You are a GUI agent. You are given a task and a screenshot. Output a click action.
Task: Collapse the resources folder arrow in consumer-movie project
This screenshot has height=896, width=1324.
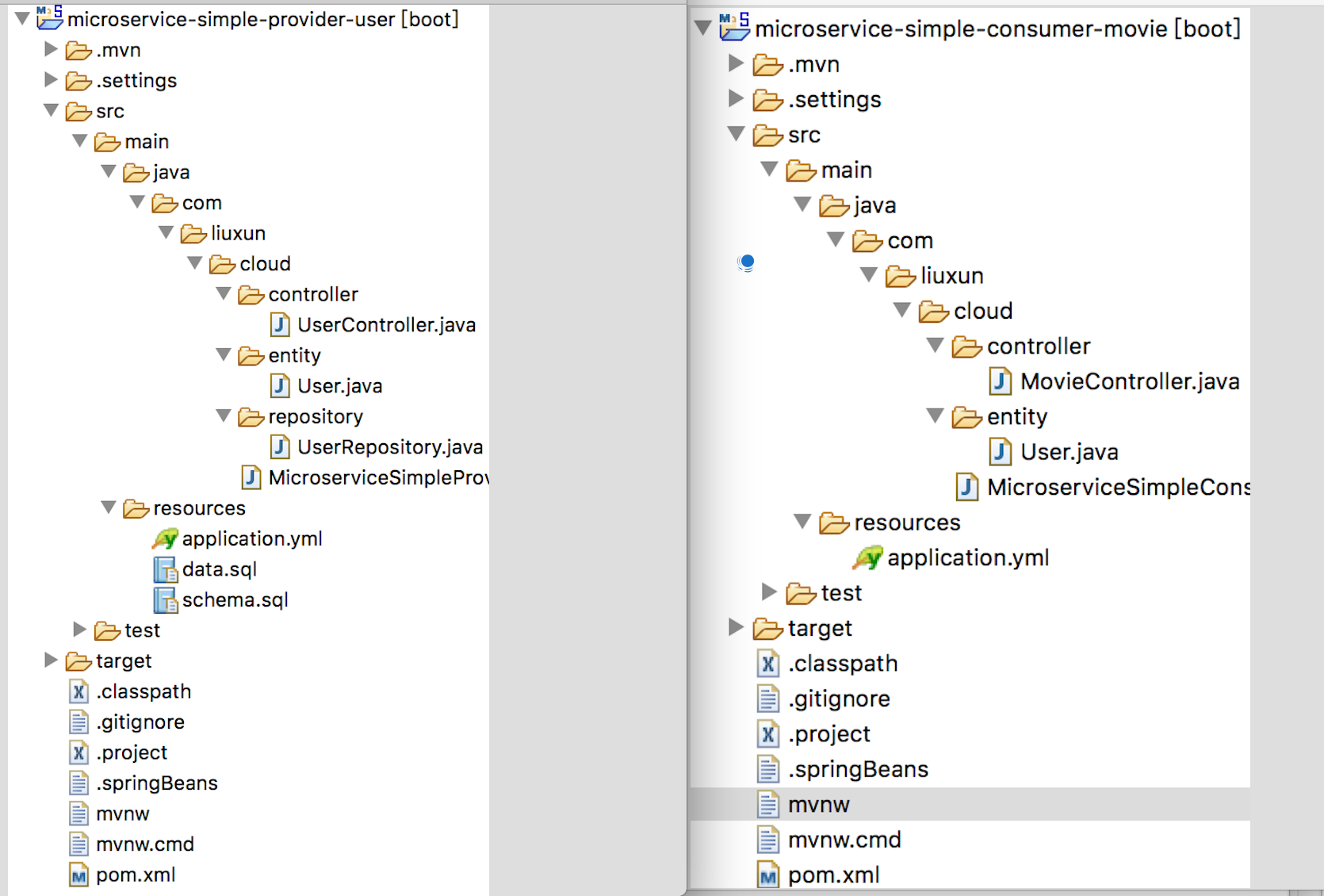click(x=802, y=522)
